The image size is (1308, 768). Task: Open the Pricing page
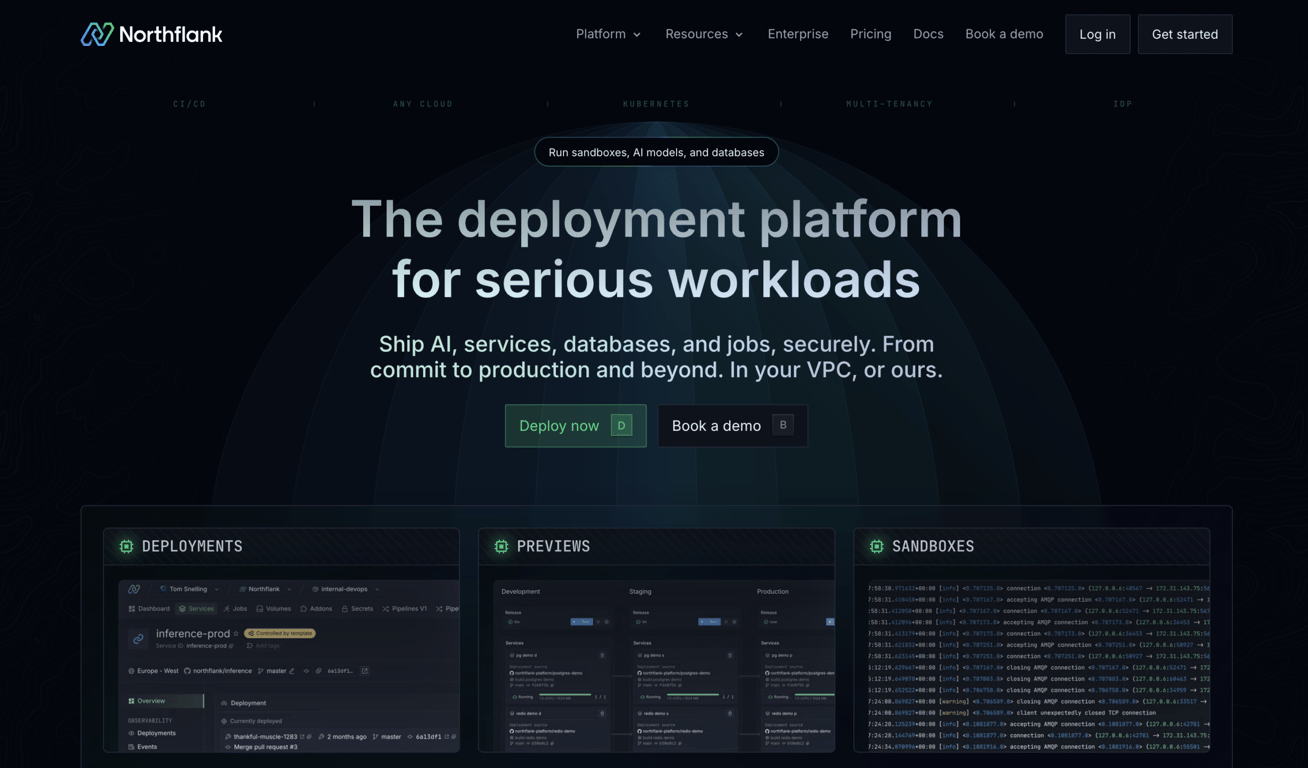[x=871, y=34]
